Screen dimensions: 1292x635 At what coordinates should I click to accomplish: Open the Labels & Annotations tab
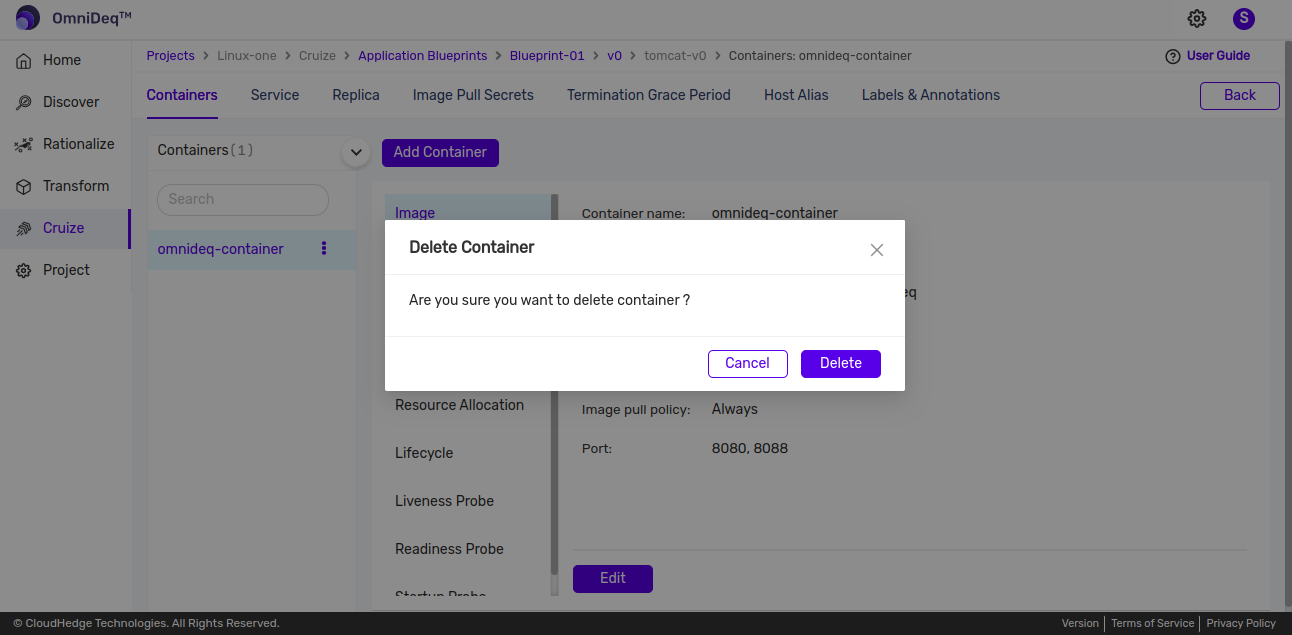[931, 95]
